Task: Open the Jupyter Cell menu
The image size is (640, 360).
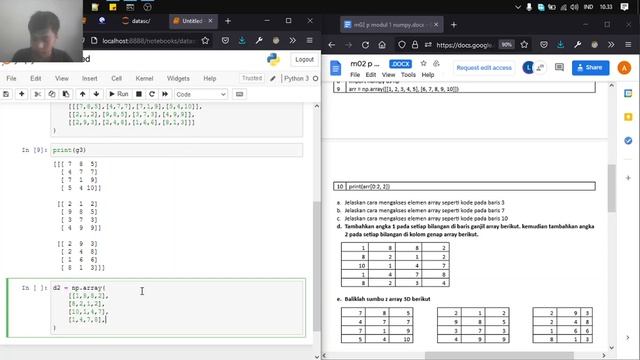Action: coord(116,78)
